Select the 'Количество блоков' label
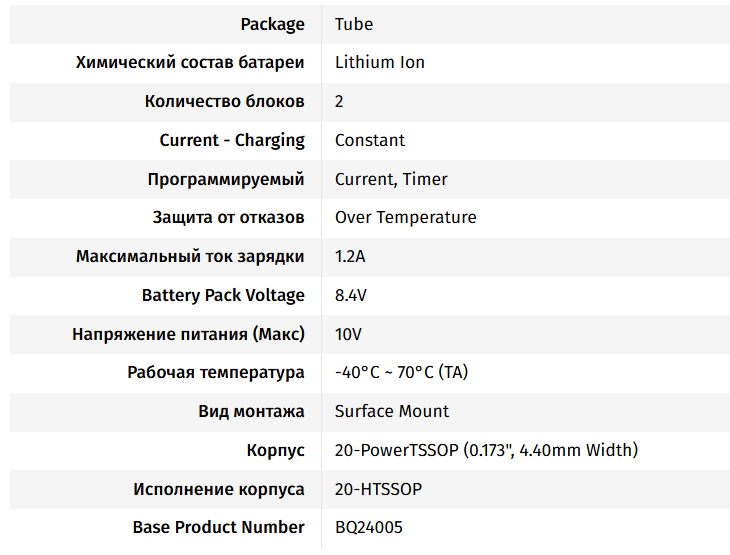 click(224, 102)
